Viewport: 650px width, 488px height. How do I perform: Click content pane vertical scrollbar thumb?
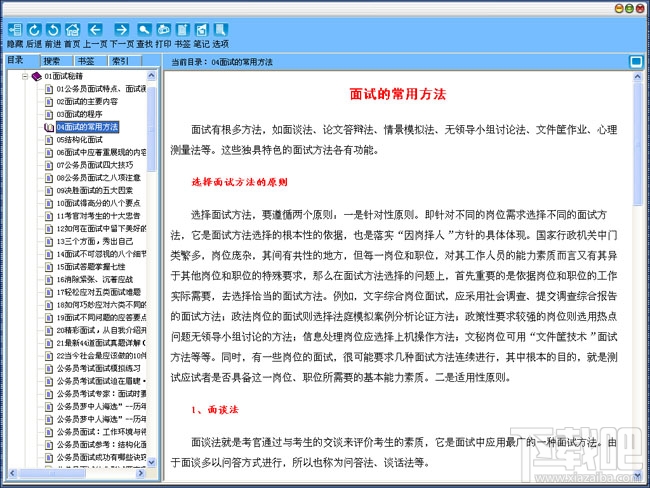[x=638, y=144]
